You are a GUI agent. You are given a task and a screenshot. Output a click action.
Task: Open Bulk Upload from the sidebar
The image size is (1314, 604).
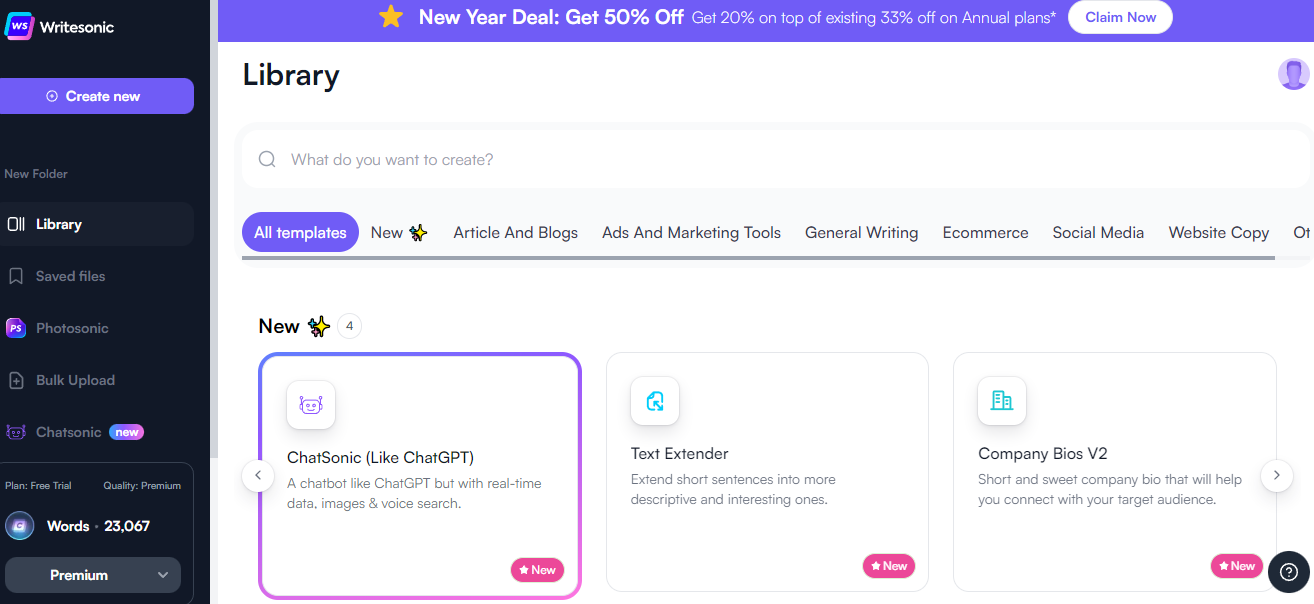(75, 380)
